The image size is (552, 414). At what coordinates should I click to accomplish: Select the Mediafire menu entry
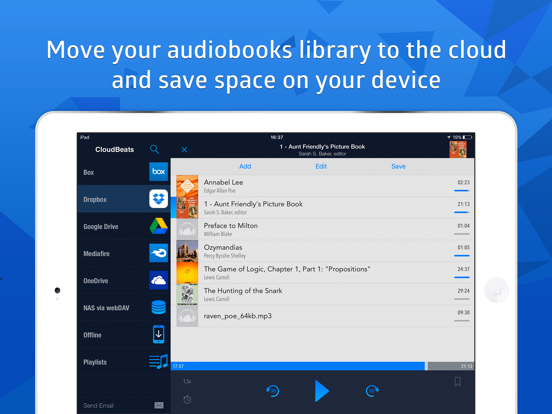(124, 253)
